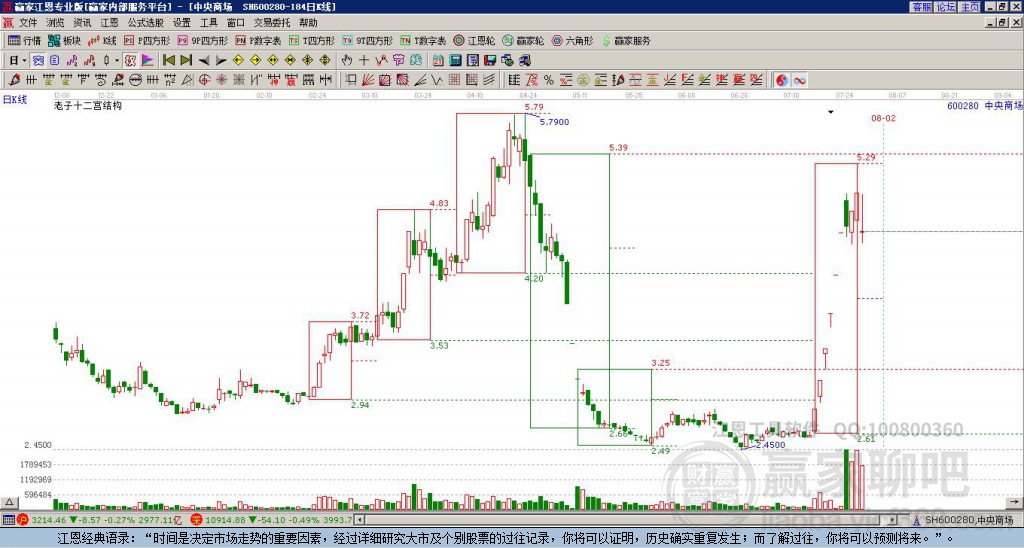Image resolution: width=1024 pixels, height=548 pixels.
Task: Toggle the 权 adjusted-price button
Action: [x=130, y=61]
